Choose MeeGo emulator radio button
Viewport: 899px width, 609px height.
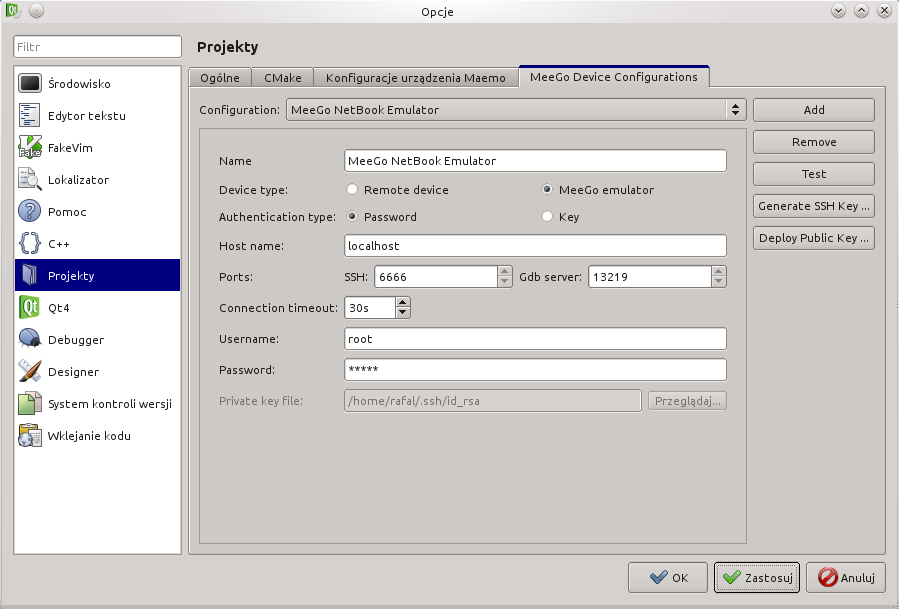tap(547, 189)
